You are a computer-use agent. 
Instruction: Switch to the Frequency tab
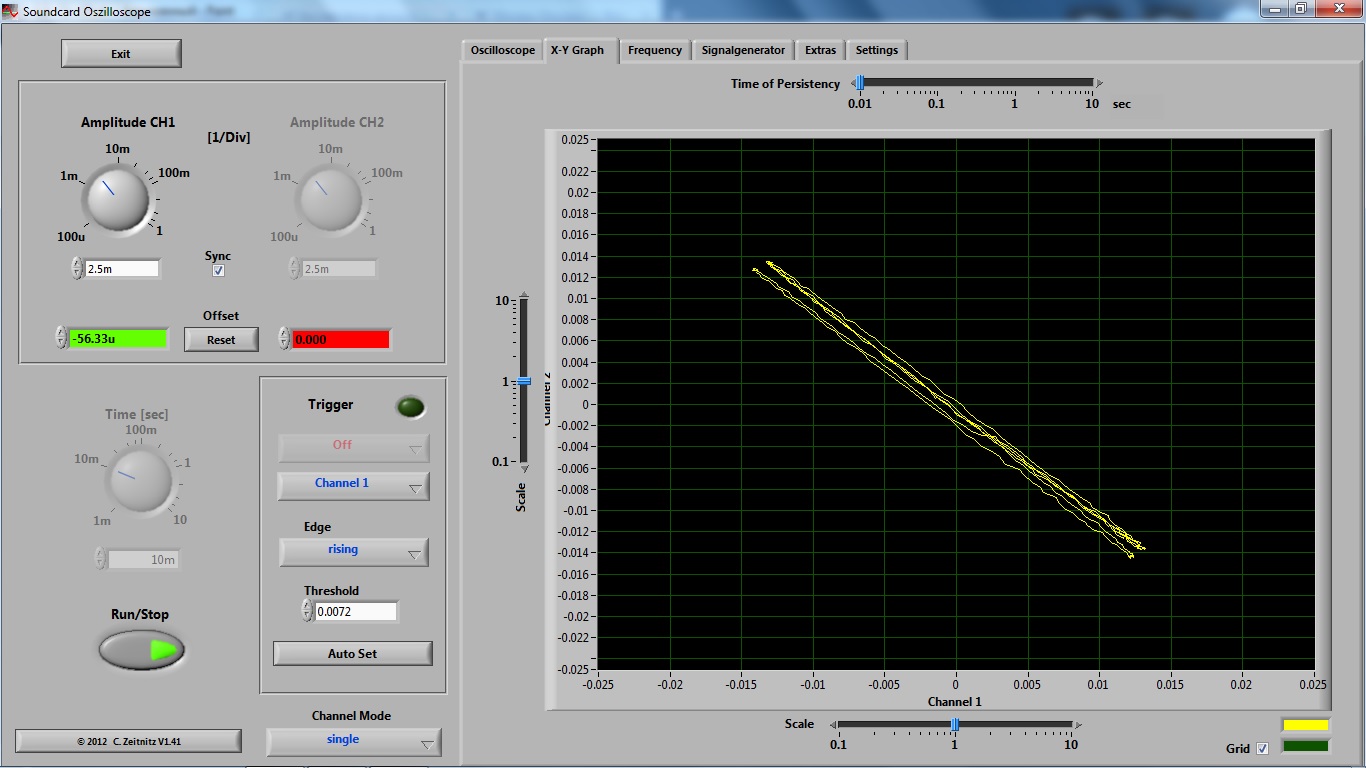pyautogui.click(x=654, y=50)
